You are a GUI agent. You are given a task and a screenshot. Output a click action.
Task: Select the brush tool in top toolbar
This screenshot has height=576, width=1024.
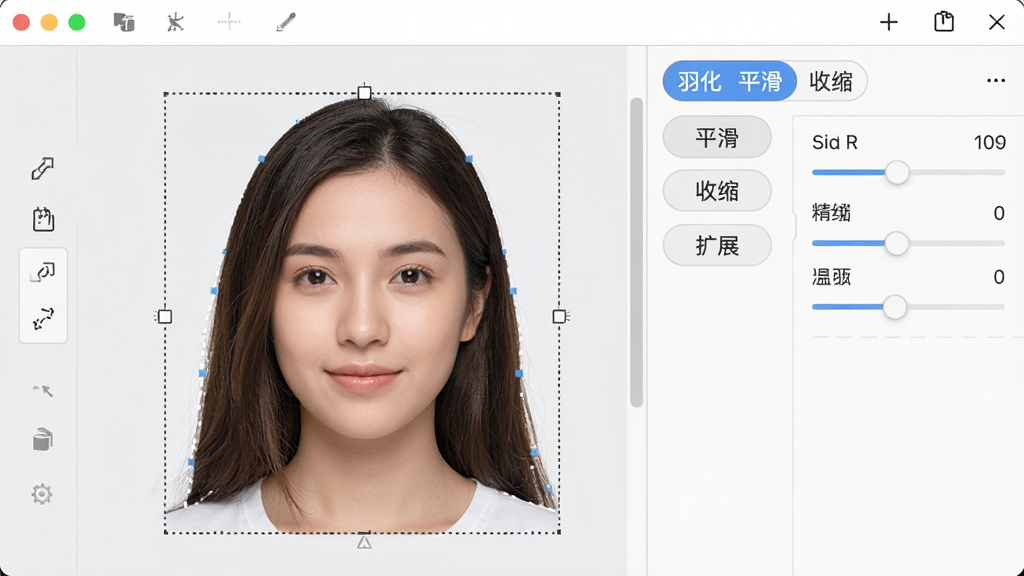pos(285,22)
